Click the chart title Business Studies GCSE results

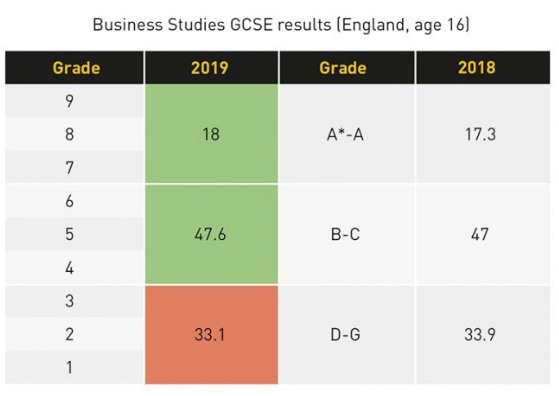point(281,25)
